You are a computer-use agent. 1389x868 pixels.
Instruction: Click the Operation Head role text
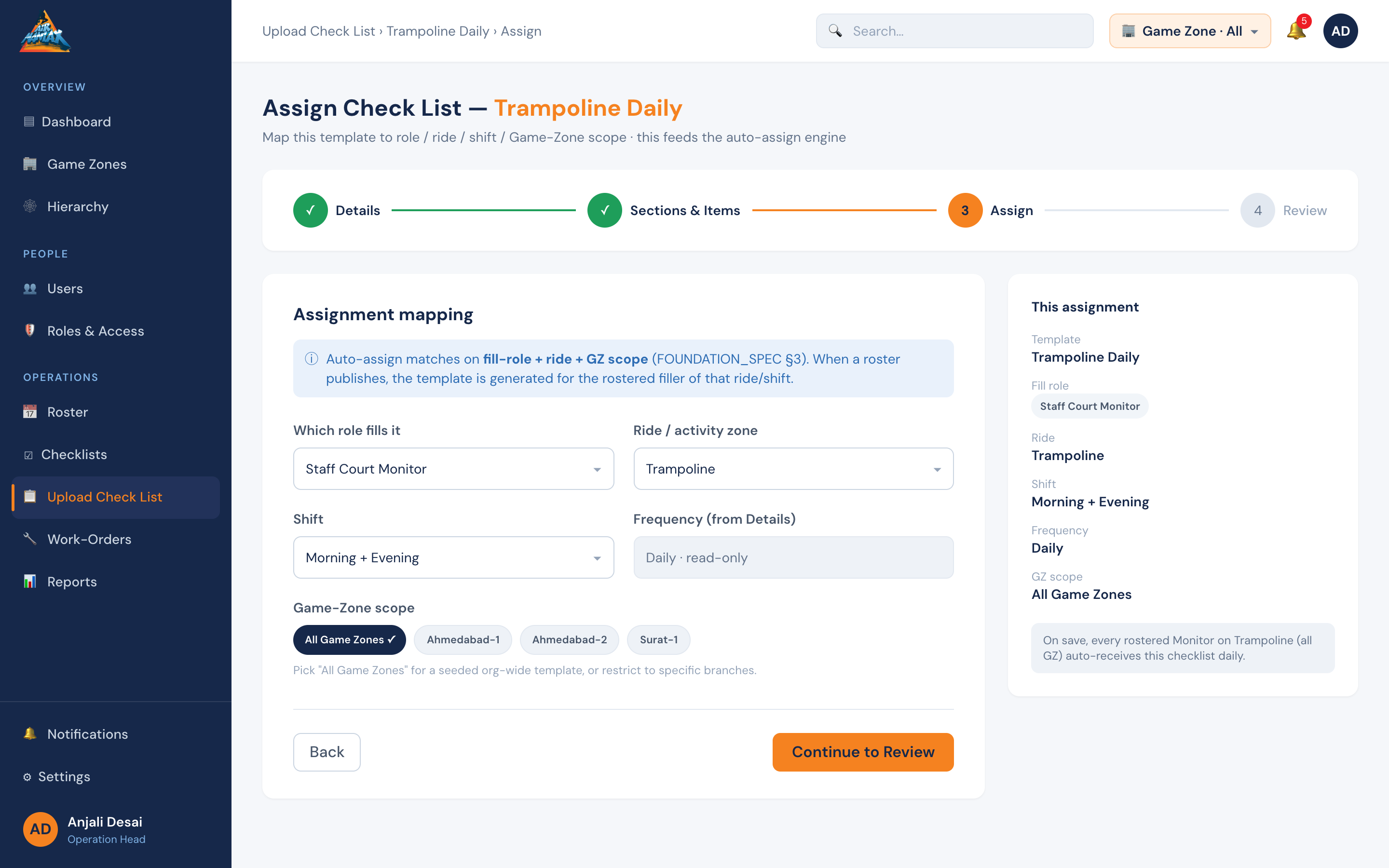click(106, 839)
